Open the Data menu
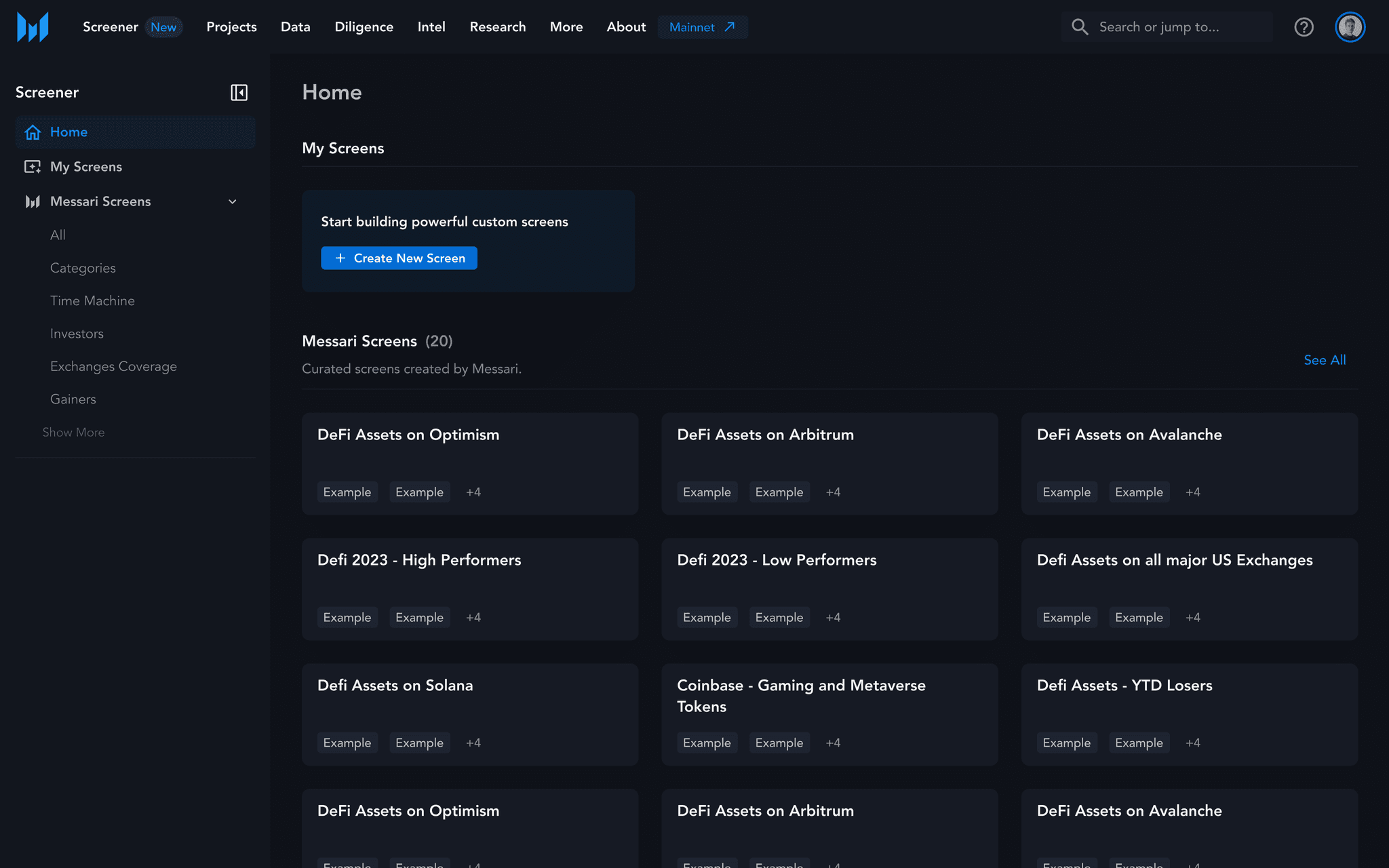This screenshot has height=868, width=1389. click(x=296, y=27)
